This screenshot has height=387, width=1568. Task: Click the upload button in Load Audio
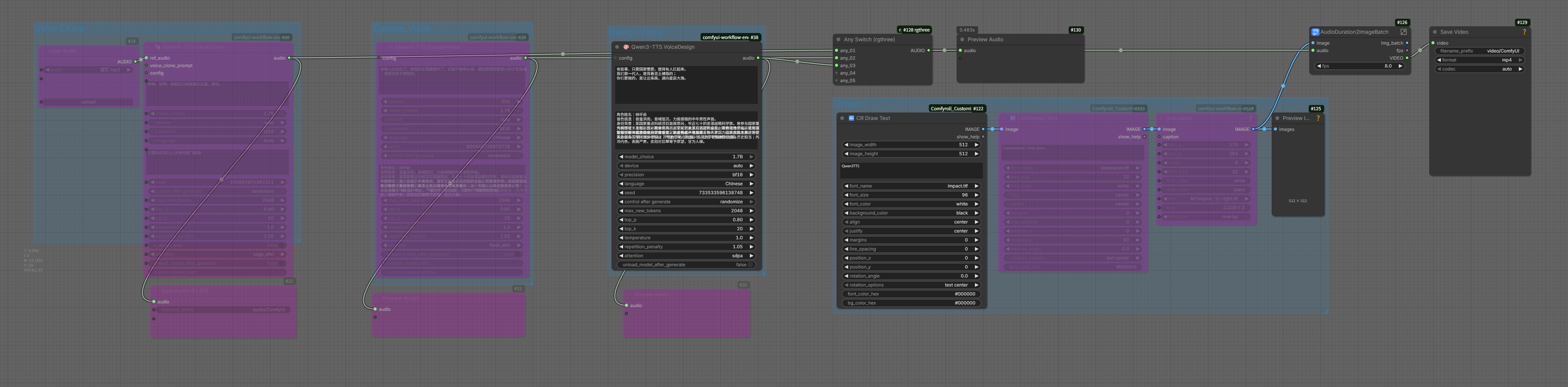[x=88, y=102]
